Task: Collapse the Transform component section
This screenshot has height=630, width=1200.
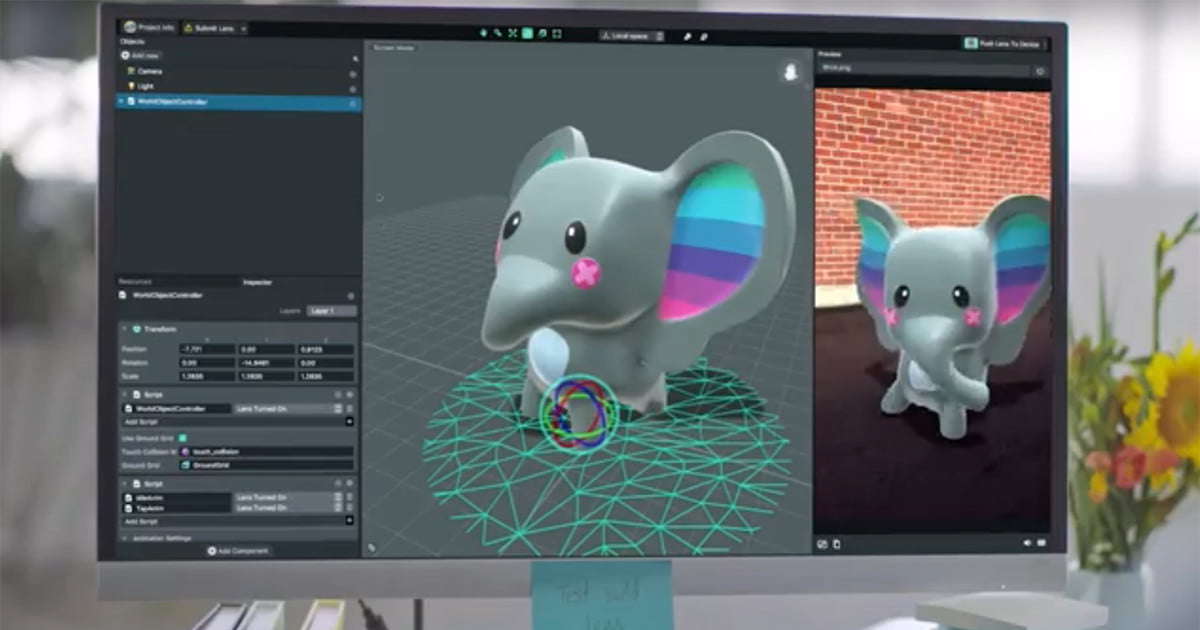Action: (126, 329)
